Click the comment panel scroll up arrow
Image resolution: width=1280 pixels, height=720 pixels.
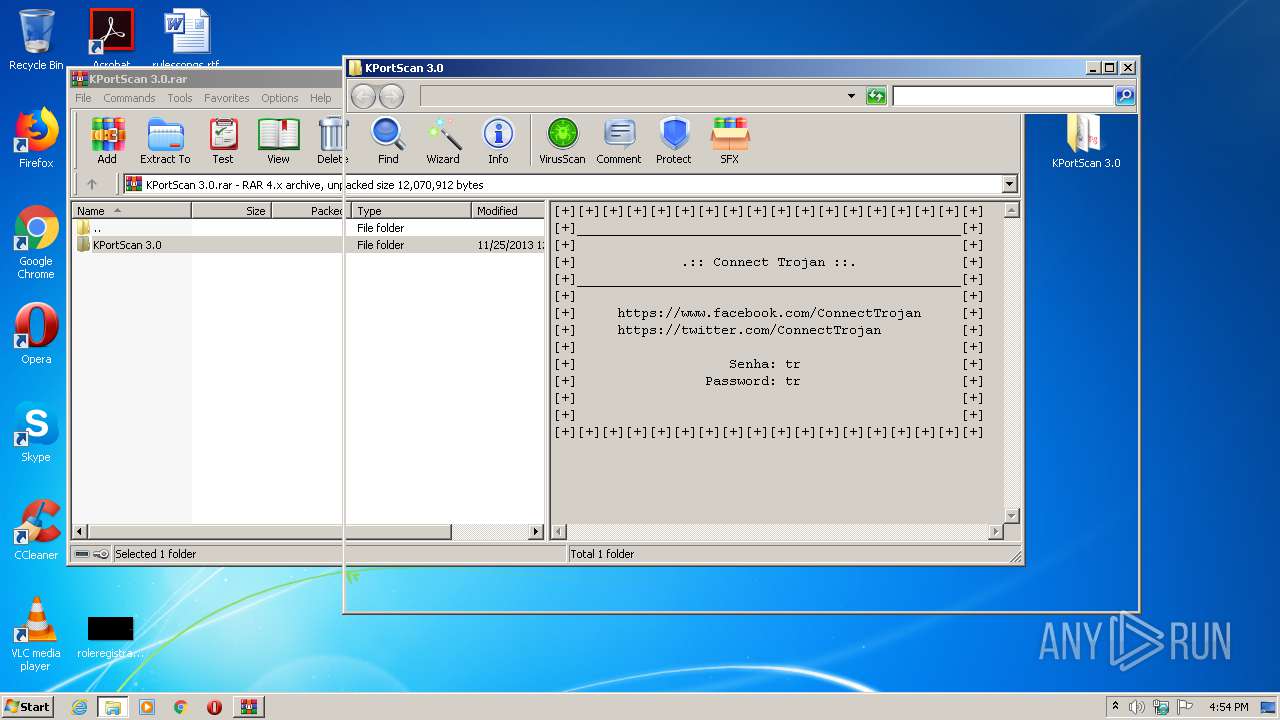coord(1011,211)
